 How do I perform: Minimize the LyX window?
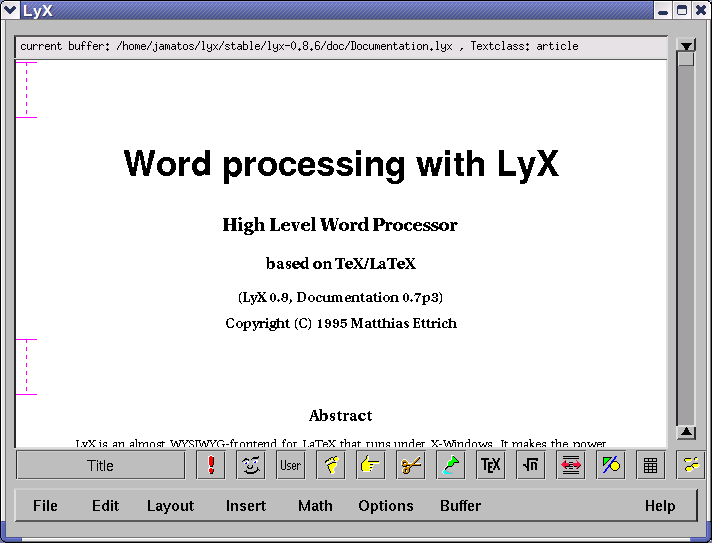tap(663, 10)
